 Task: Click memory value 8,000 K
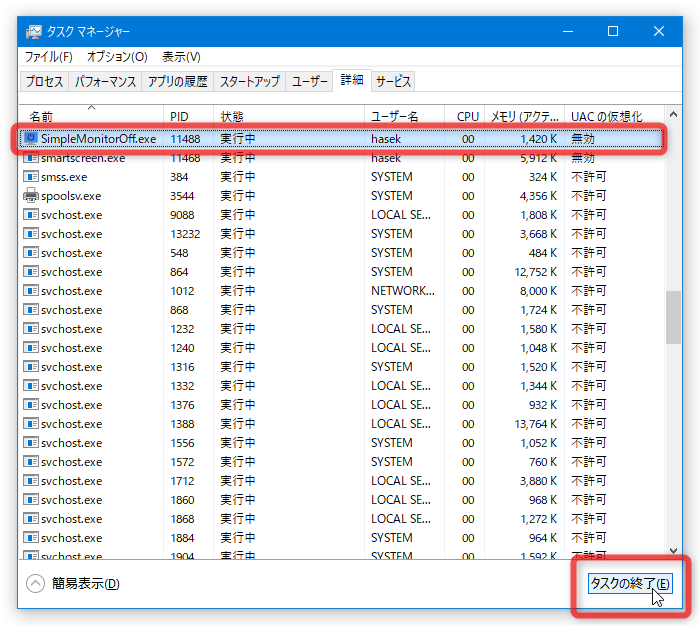tap(538, 291)
